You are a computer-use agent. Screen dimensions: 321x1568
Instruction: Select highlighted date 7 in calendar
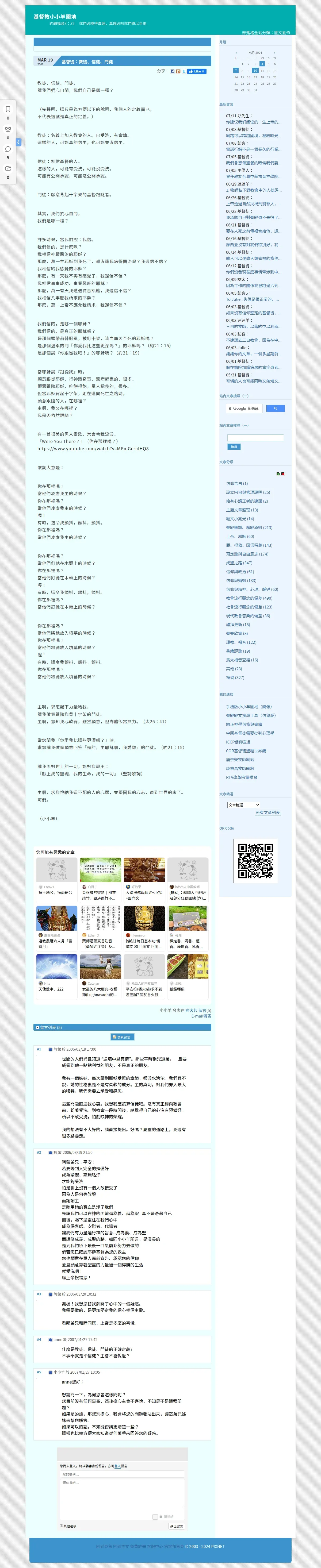(236, 70)
